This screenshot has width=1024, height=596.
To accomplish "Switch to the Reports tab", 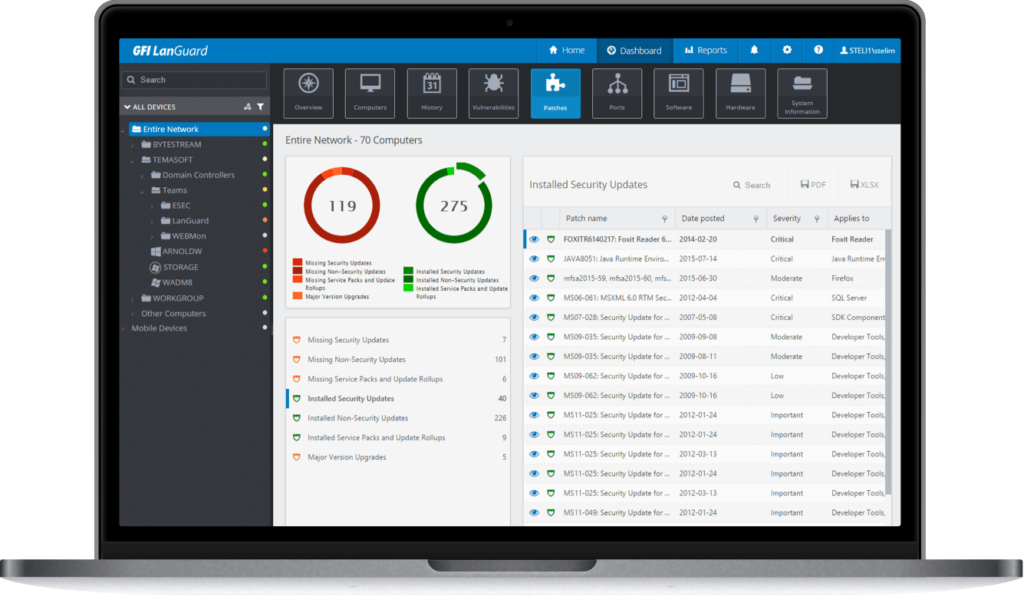I will (705, 50).
